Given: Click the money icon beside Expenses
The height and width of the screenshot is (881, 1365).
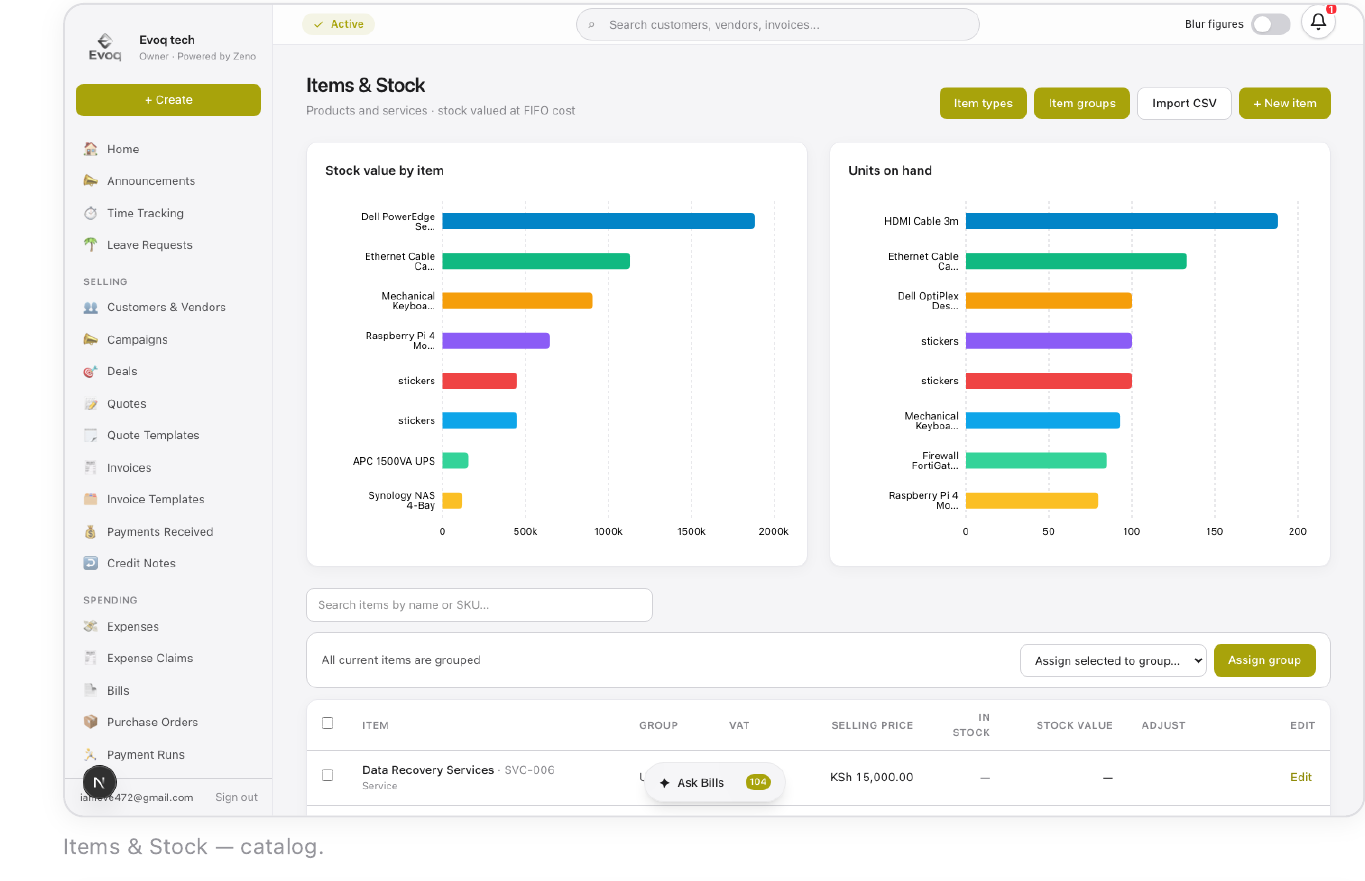Looking at the screenshot, I should click(x=91, y=627).
